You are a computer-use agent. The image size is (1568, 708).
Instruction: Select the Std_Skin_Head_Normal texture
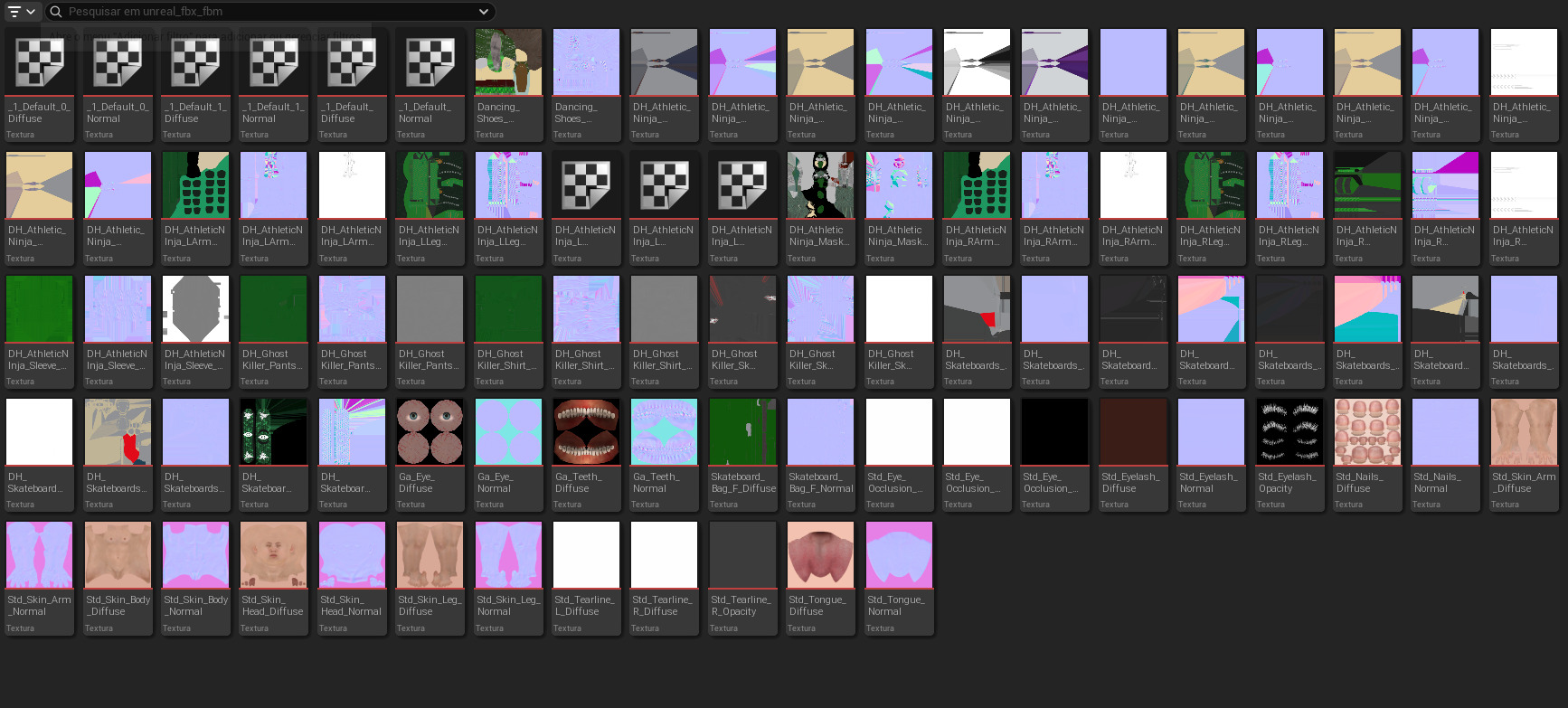coord(353,578)
